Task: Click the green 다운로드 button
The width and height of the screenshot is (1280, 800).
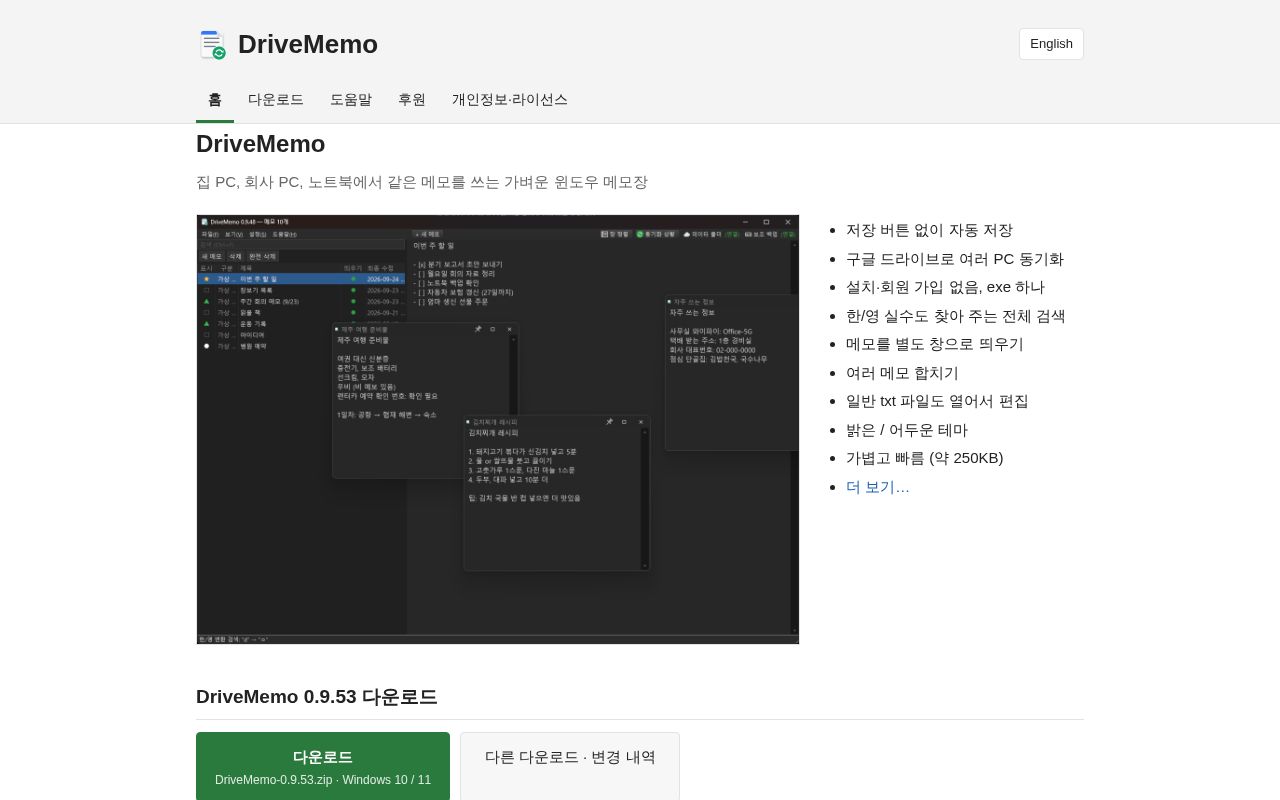Action: coord(323,767)
